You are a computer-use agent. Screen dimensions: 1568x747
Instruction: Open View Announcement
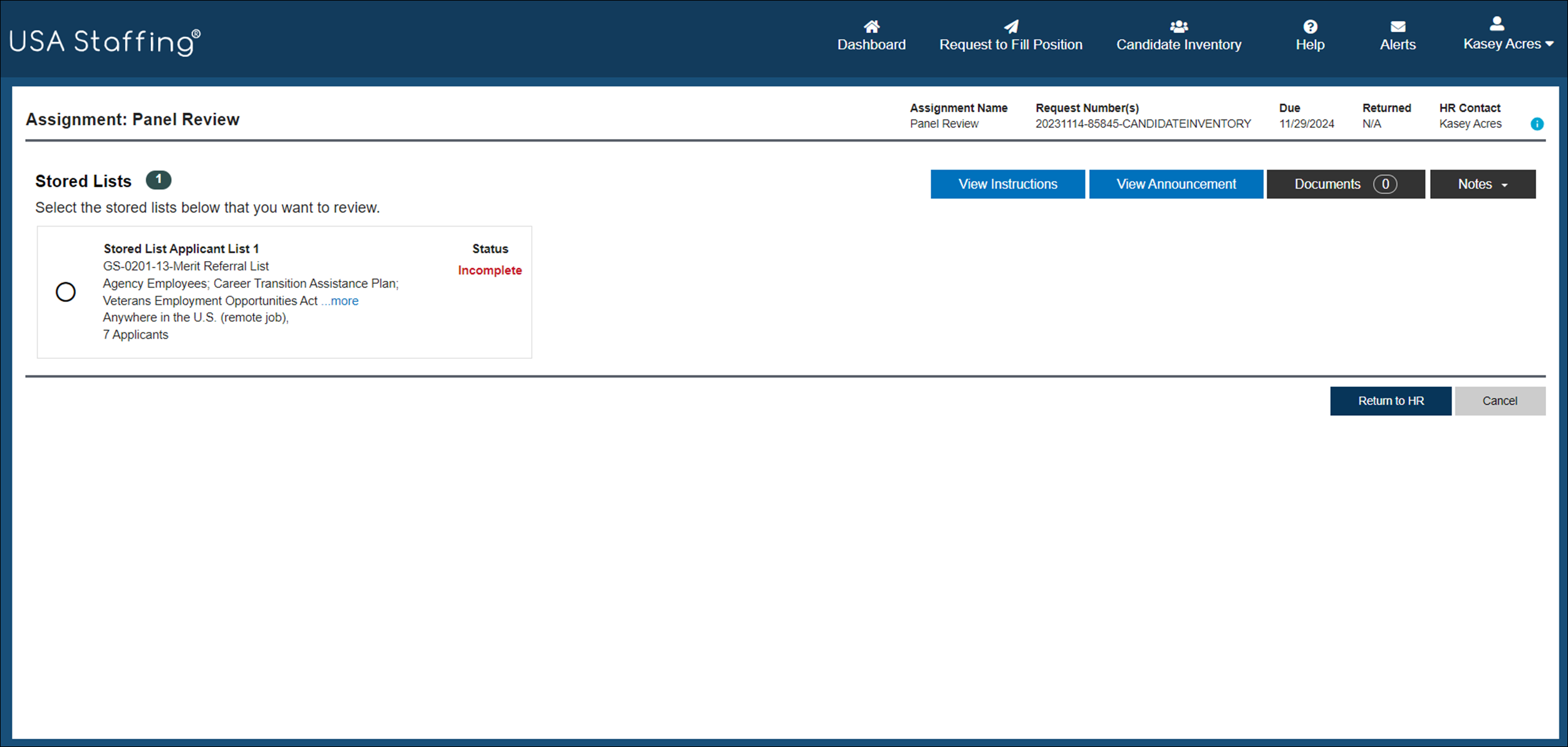tap(1176, 183)
